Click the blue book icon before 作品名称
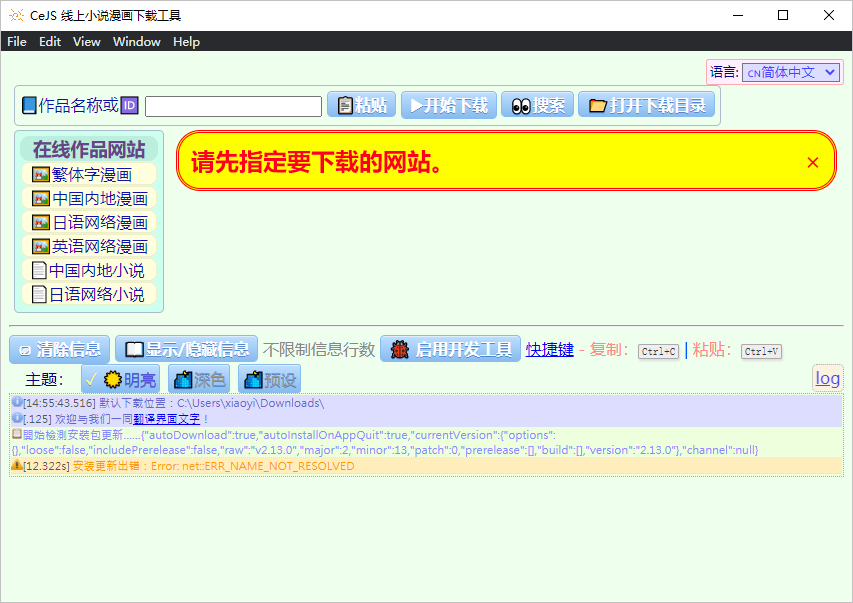This screenshot has width=853, height=603. [29, 106]
